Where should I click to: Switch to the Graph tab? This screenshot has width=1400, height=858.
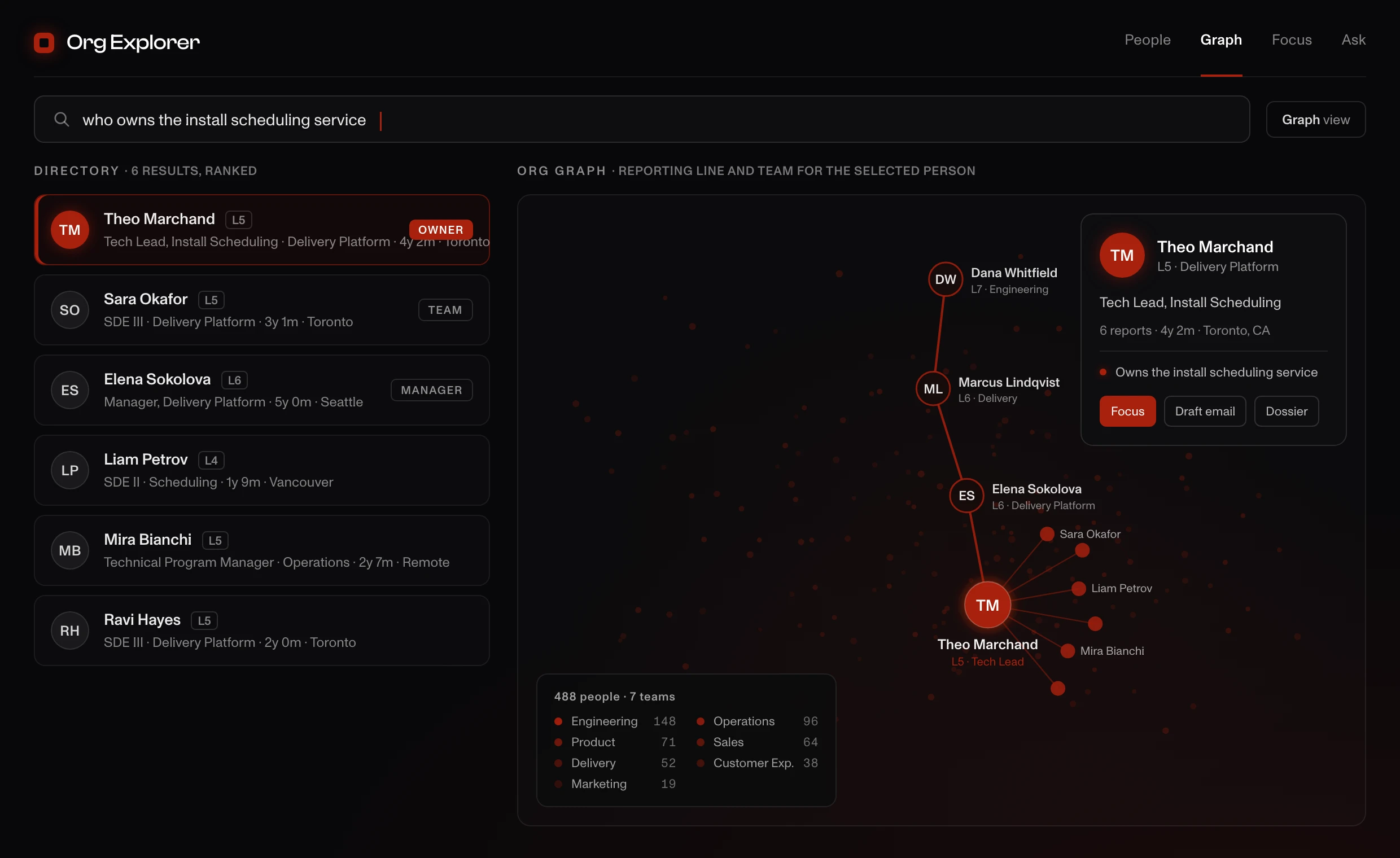(1221, 40)
